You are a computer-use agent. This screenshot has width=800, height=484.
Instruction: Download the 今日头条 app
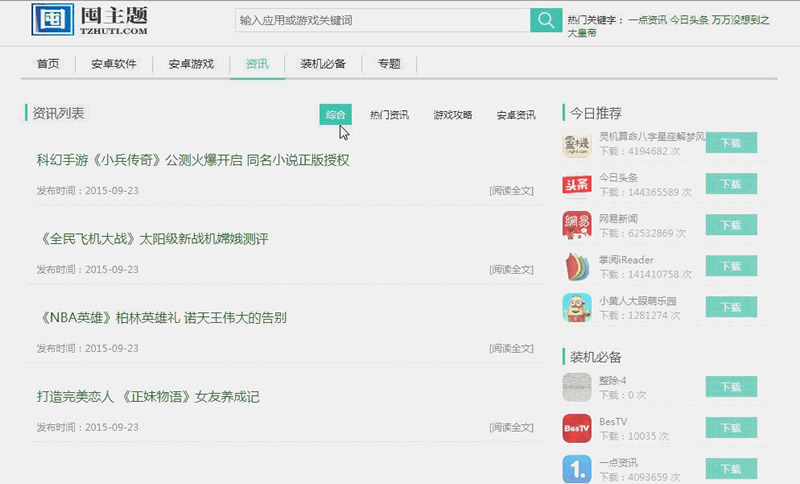(x=731, y=184)
